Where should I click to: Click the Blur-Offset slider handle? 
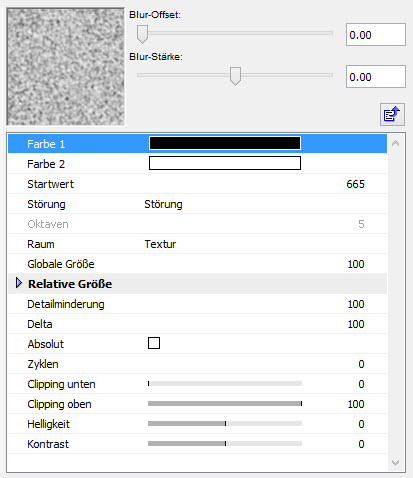pyautogui.click(x=142, y=34)
